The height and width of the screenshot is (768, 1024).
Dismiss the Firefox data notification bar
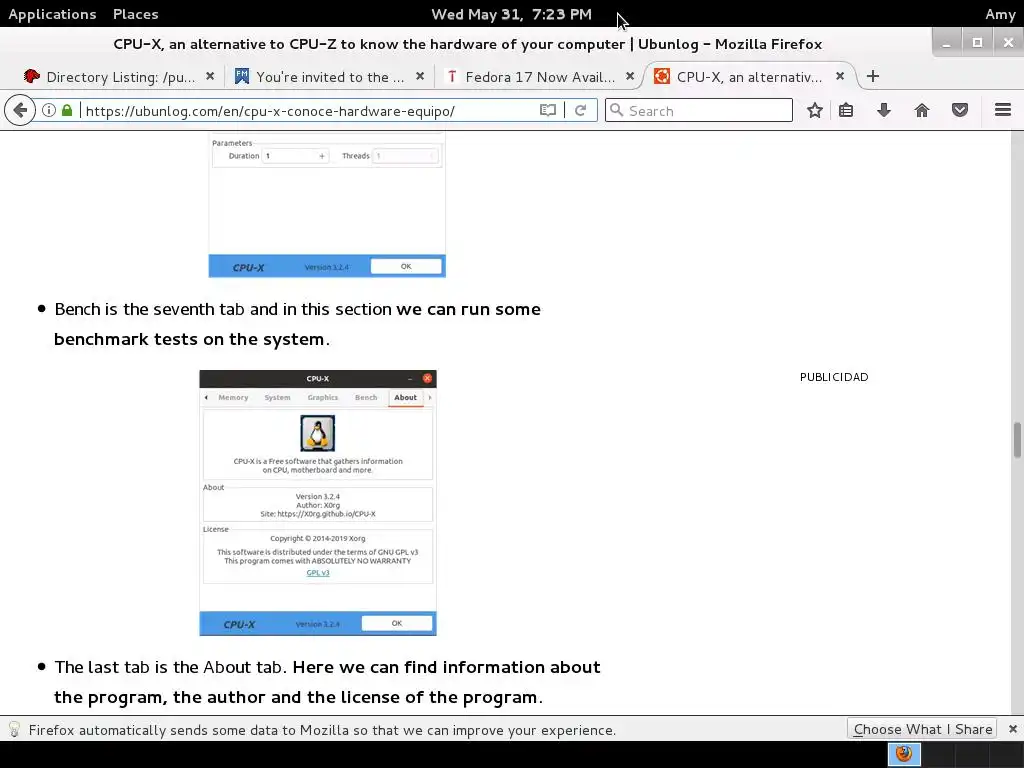(x=1012, y=729)
